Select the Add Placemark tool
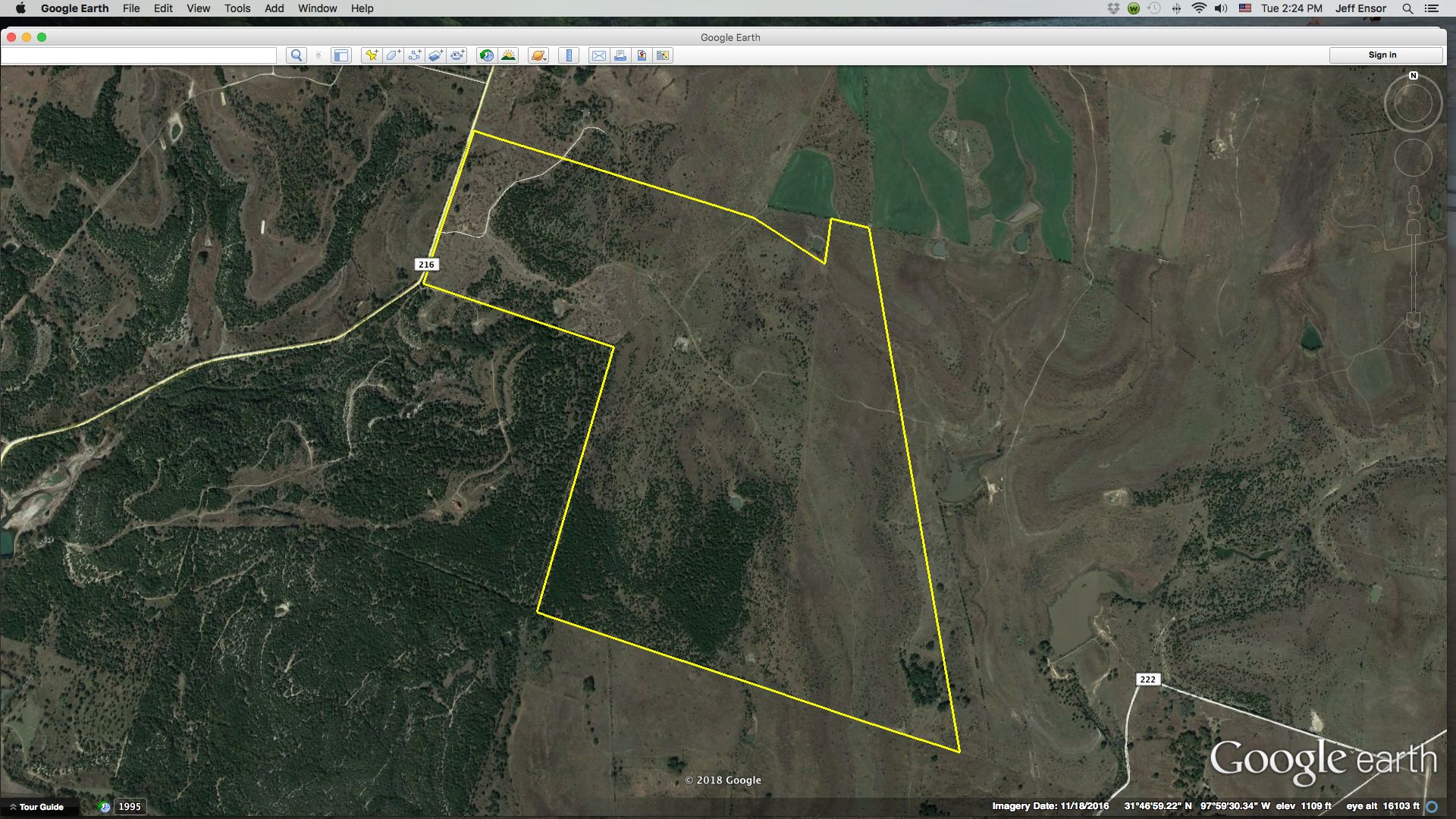Screen dimensions: 1456x819 click(371, 55)
